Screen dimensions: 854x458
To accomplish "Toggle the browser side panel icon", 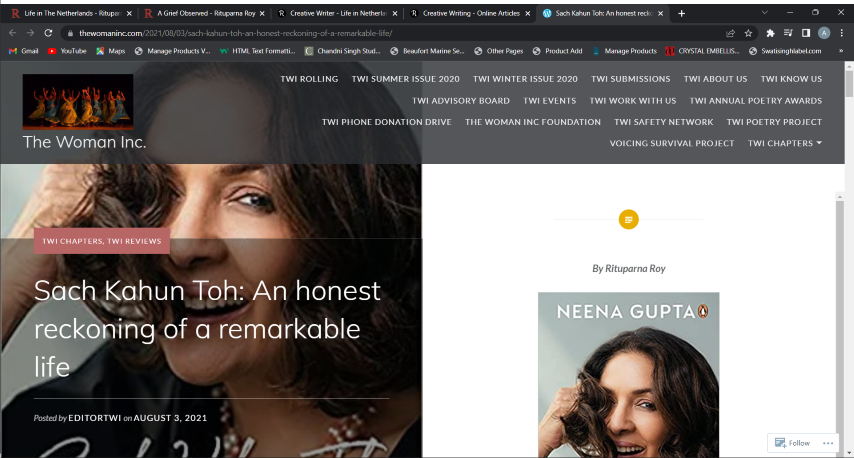I will pyautogui.click(x=806, y=33).
